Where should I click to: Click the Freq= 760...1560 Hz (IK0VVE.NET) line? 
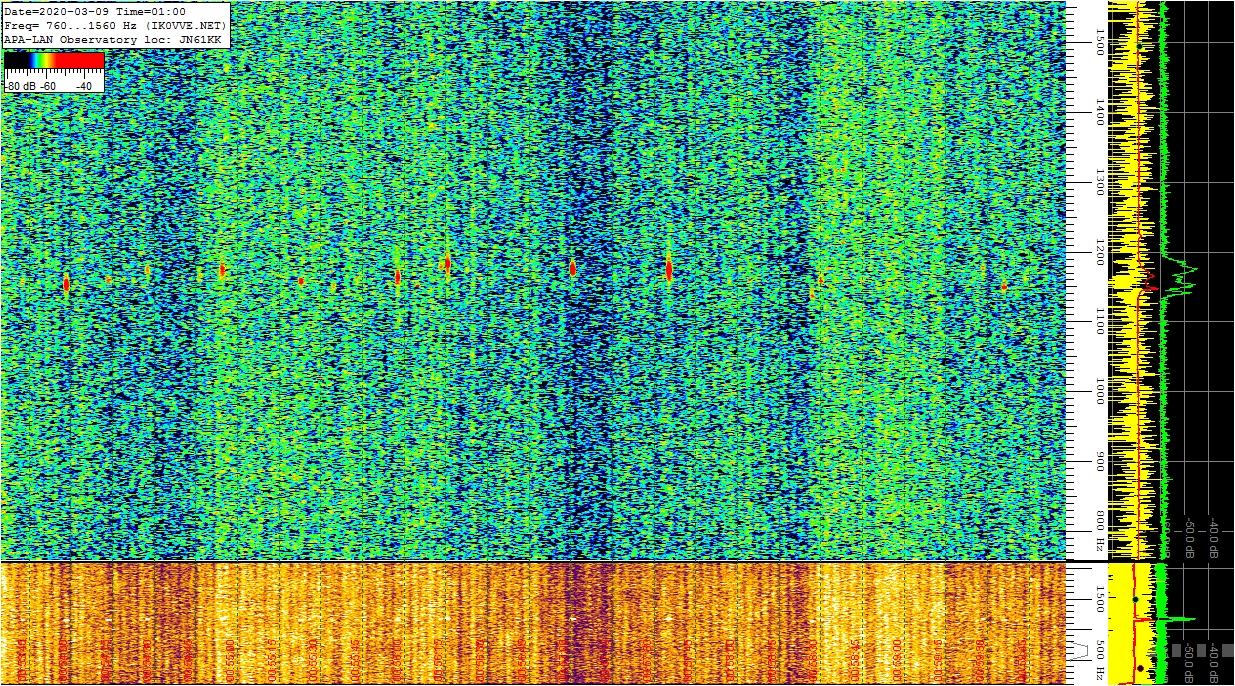[116, 25]
